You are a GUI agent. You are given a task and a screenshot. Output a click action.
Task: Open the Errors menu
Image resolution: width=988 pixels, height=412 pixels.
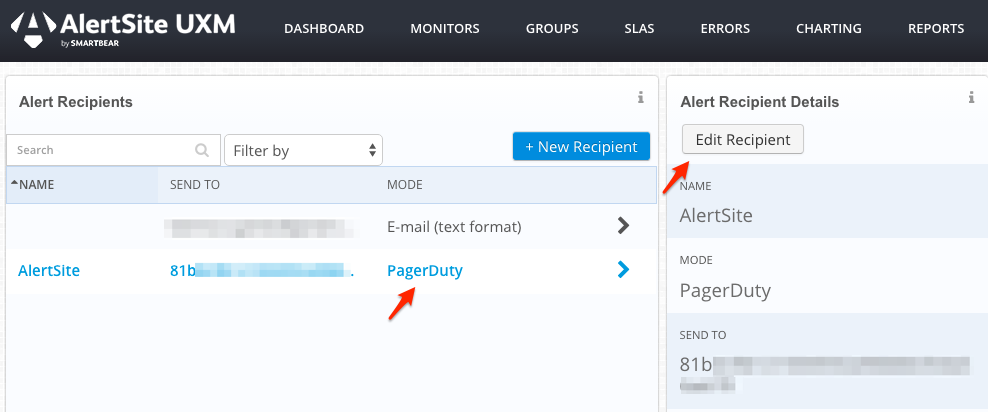coord(725,29)
